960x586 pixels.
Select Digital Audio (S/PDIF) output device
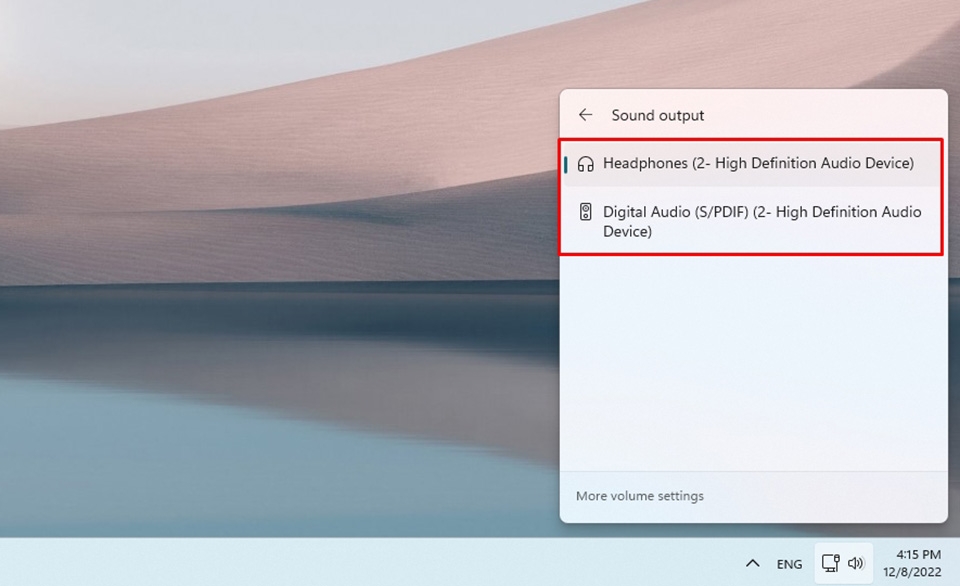coord(752,221)
